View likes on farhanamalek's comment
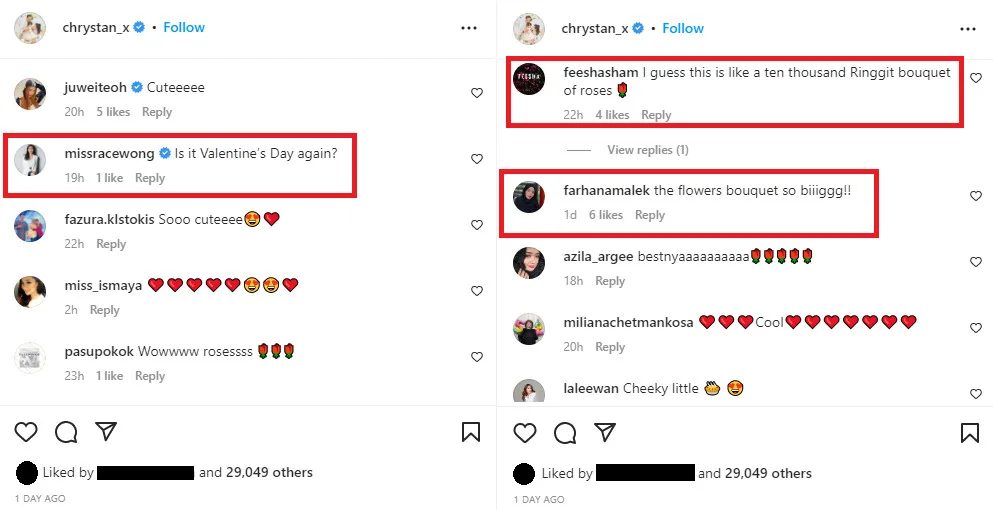The height and width of the screenshot is (510, 993). (x=606, y=215)
